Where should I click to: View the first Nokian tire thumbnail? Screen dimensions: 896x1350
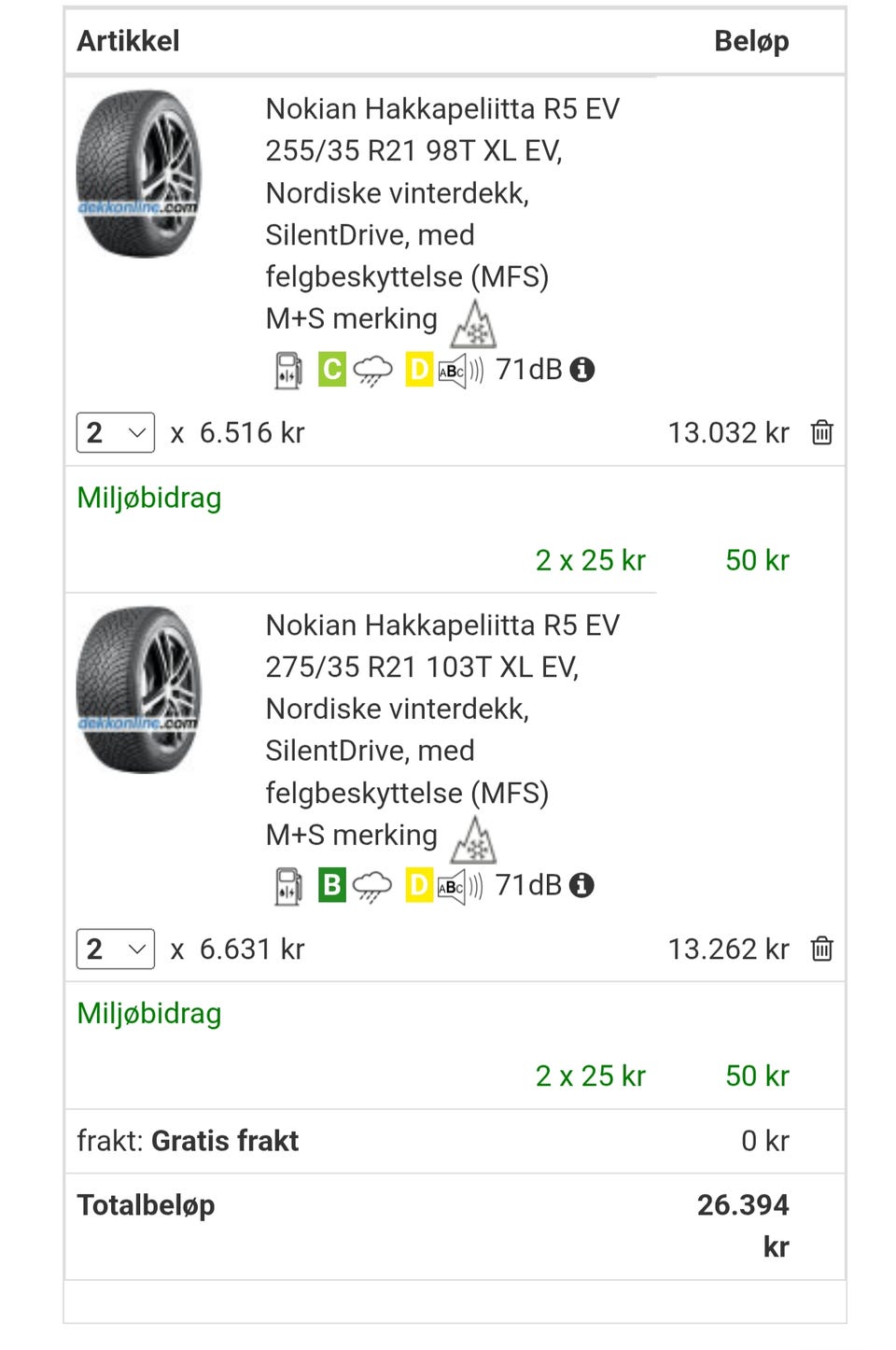pos(138,174)
